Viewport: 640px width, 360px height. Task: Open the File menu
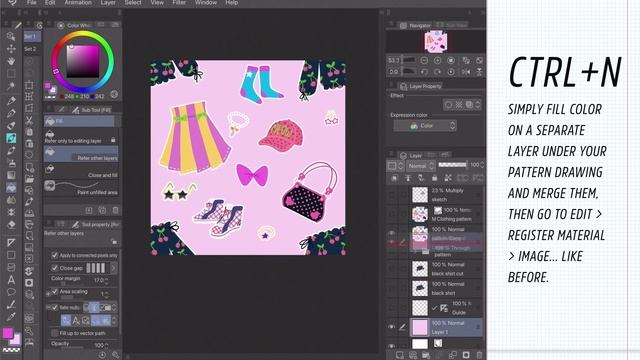point(31,2)
